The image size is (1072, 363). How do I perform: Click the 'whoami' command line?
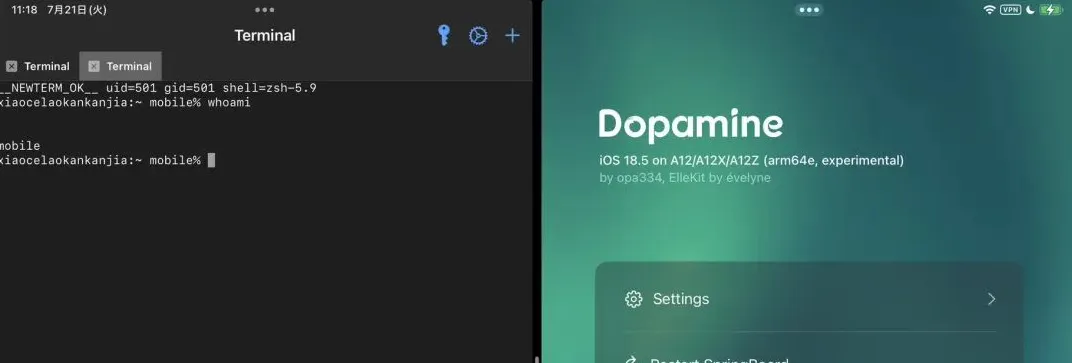pyautogui.click(x=125, y=103)
